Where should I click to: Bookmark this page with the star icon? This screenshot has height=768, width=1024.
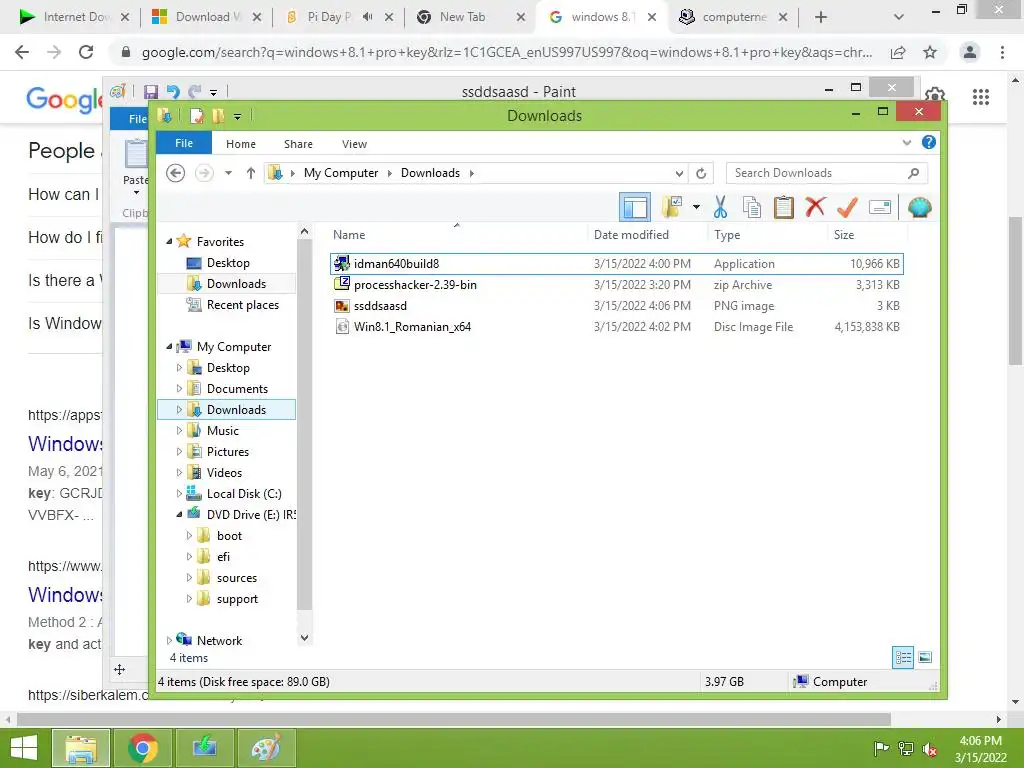tap(930, 52)
